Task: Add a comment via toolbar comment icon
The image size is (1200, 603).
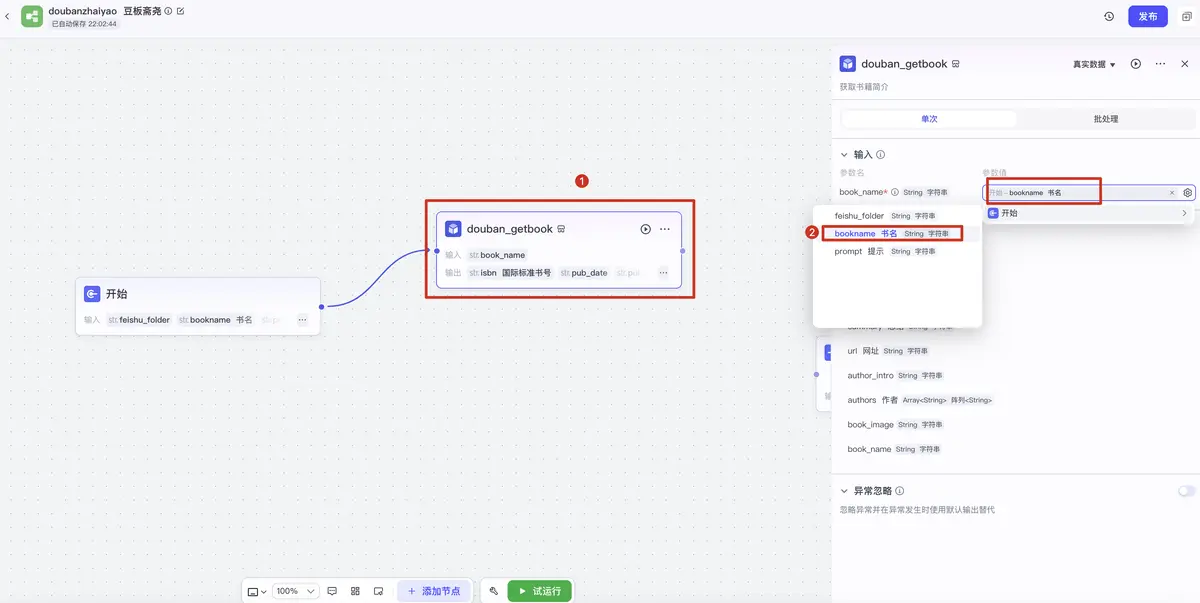Action: tap(332, 591)
